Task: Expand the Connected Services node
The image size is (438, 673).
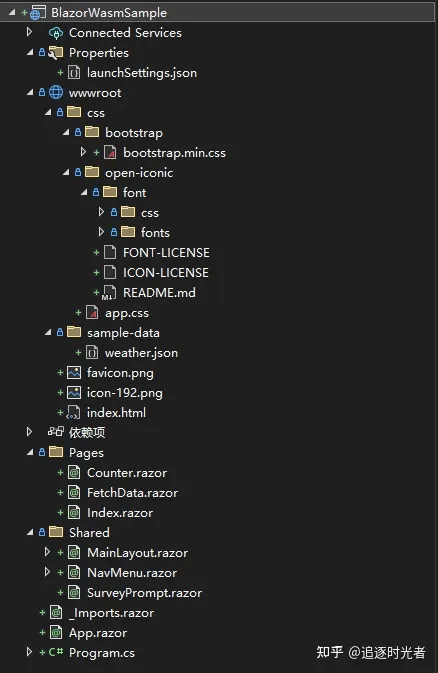Action: tap(29, 32)
